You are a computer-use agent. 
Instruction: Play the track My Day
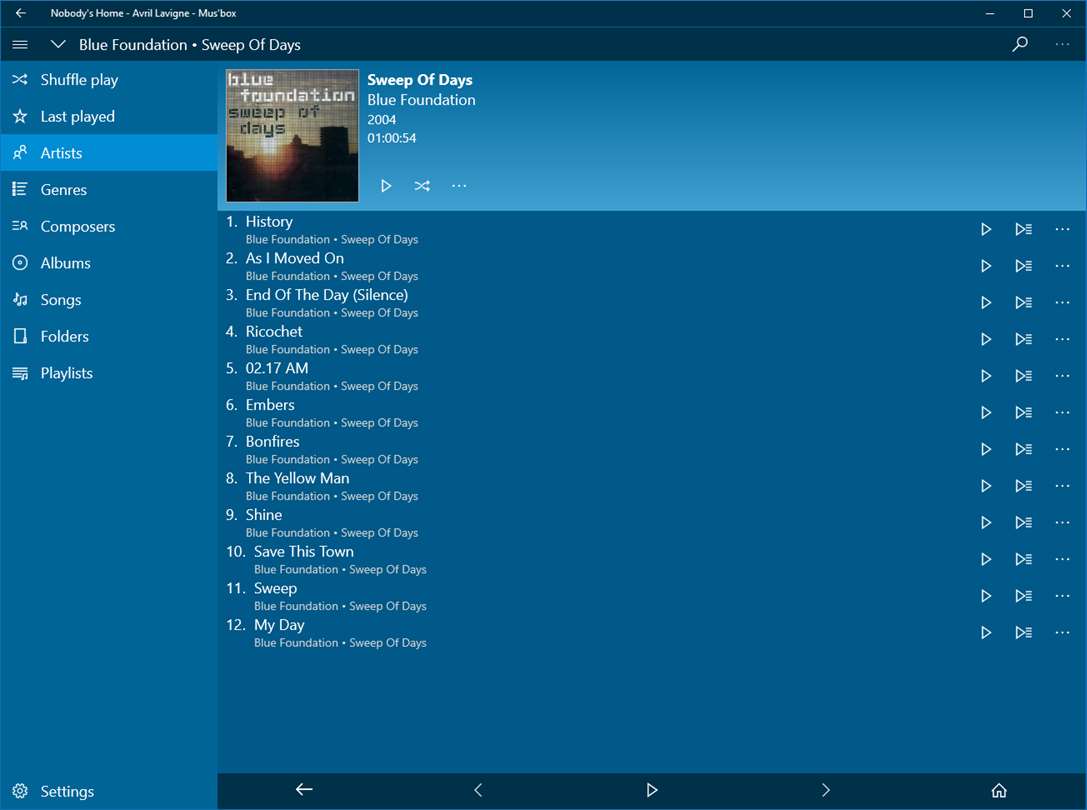click(986, 633)
